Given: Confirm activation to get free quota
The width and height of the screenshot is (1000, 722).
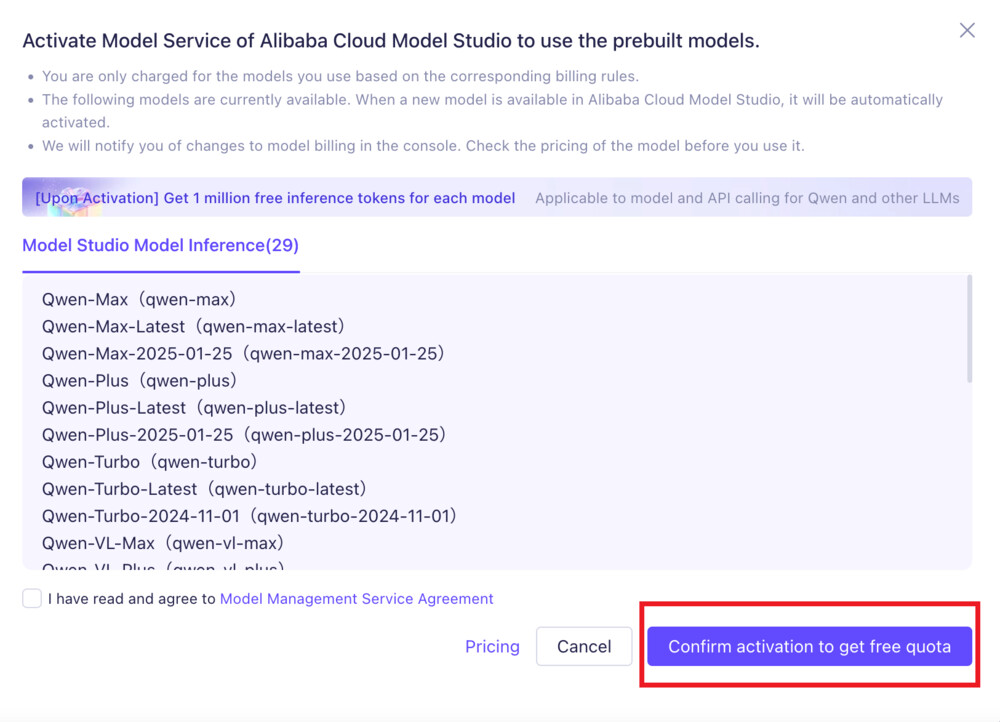Looking at the screenshot, I should pyautogui.click(x=809, y=646).
